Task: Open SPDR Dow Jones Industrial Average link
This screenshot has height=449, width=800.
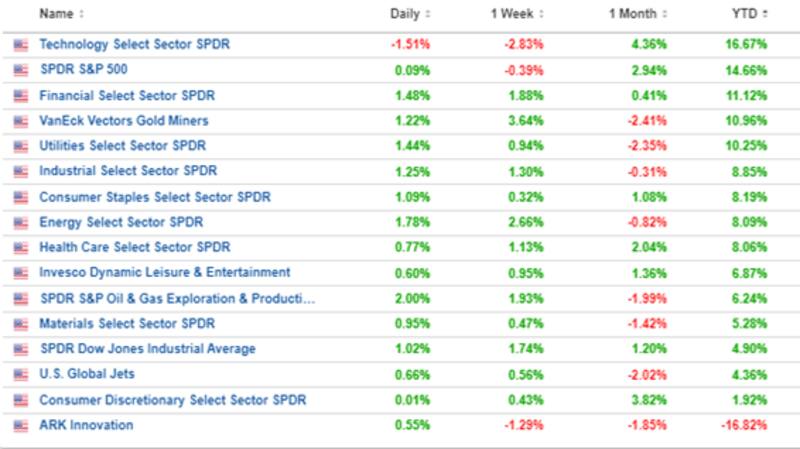Action: coord(148,349)
